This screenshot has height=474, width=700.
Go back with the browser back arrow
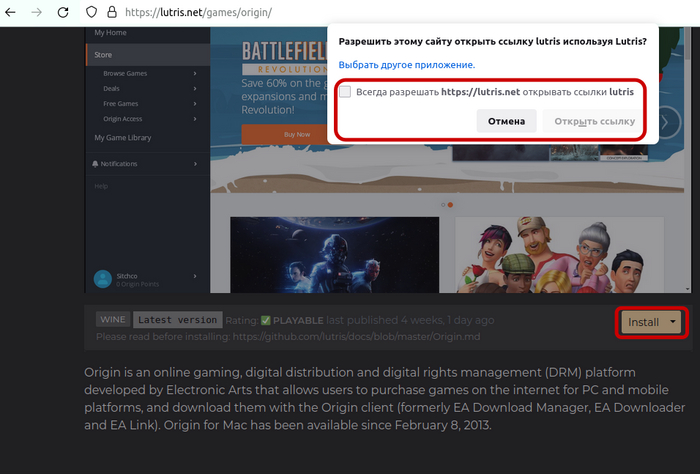click(x=10, y=12)
